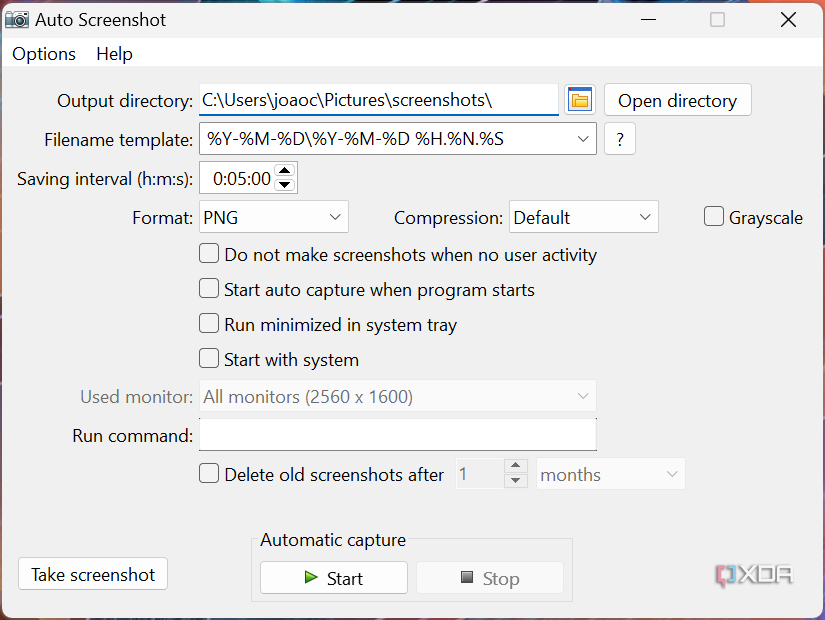Toggle Run minimized in system tray
The image size is (825, 620).
(x=209, y=323)
